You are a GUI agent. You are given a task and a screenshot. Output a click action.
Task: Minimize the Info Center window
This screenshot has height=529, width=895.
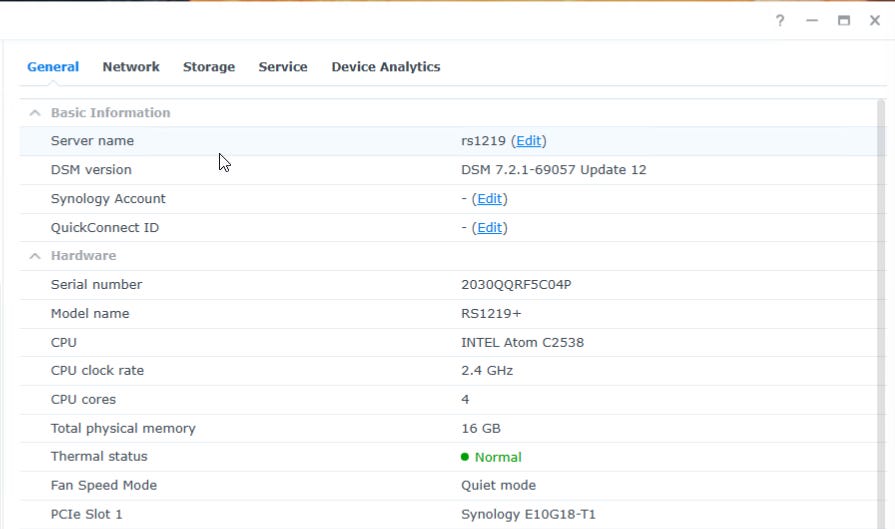pos(812,21)
